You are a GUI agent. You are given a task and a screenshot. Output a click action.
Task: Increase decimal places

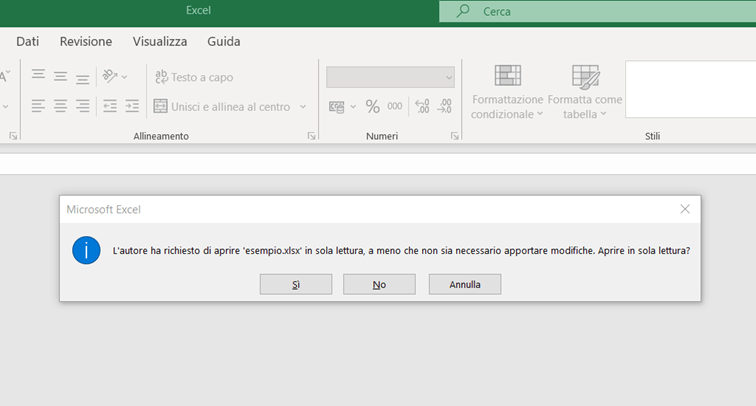(422, 107)
